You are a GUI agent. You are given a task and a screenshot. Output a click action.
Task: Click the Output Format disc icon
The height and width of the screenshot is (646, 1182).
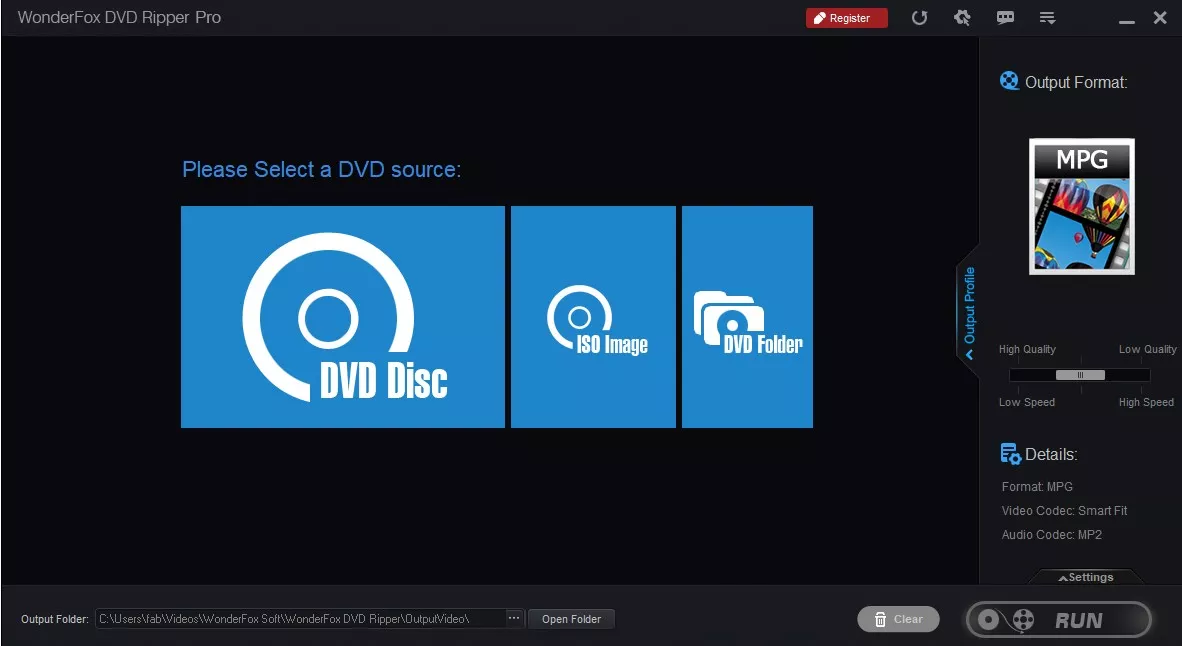pos(1008,81)
